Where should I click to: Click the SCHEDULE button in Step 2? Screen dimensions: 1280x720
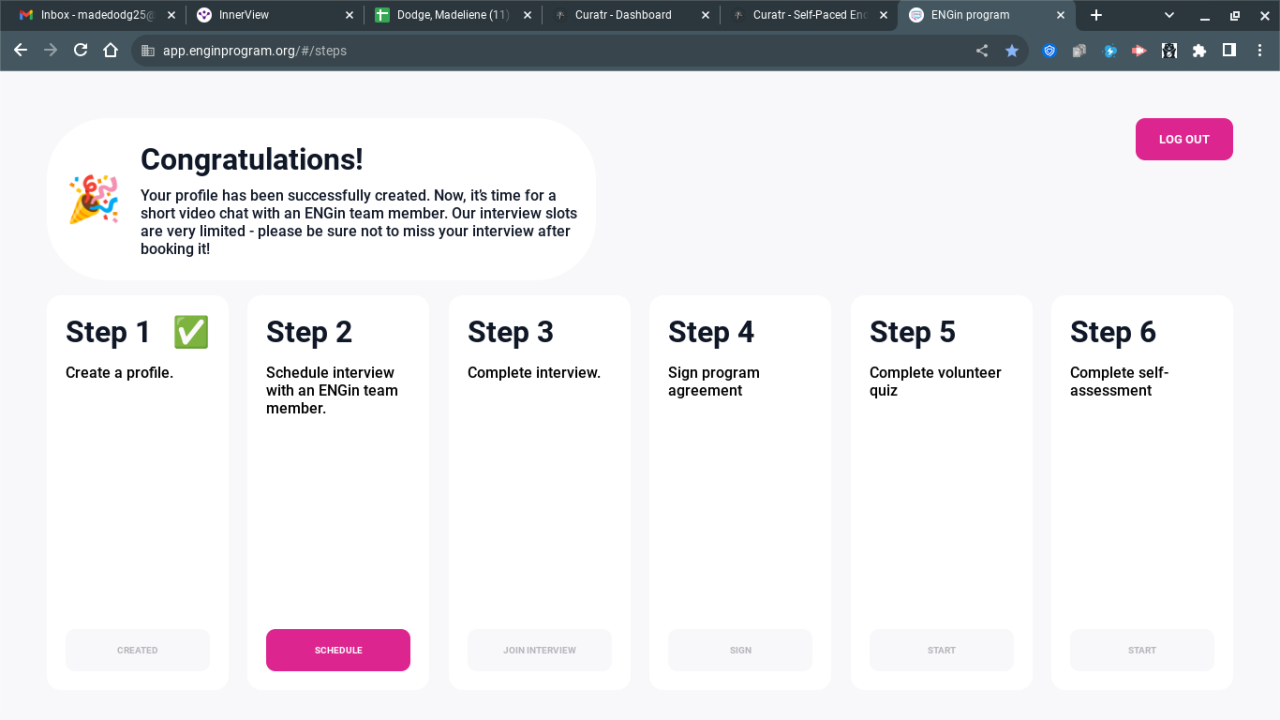point(338,650)
